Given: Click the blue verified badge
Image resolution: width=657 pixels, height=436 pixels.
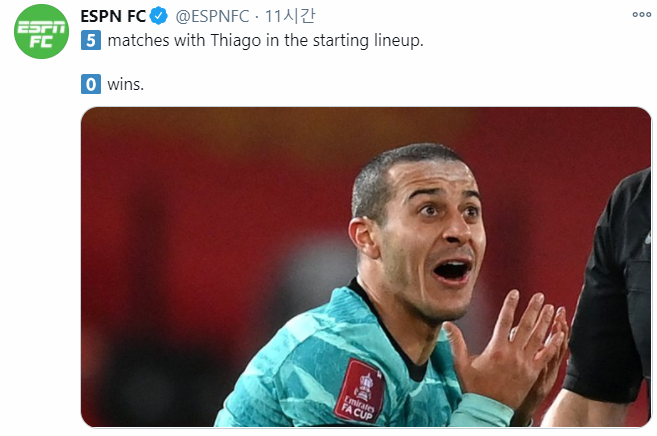Looking at the screenshot, I should [157, 17].
